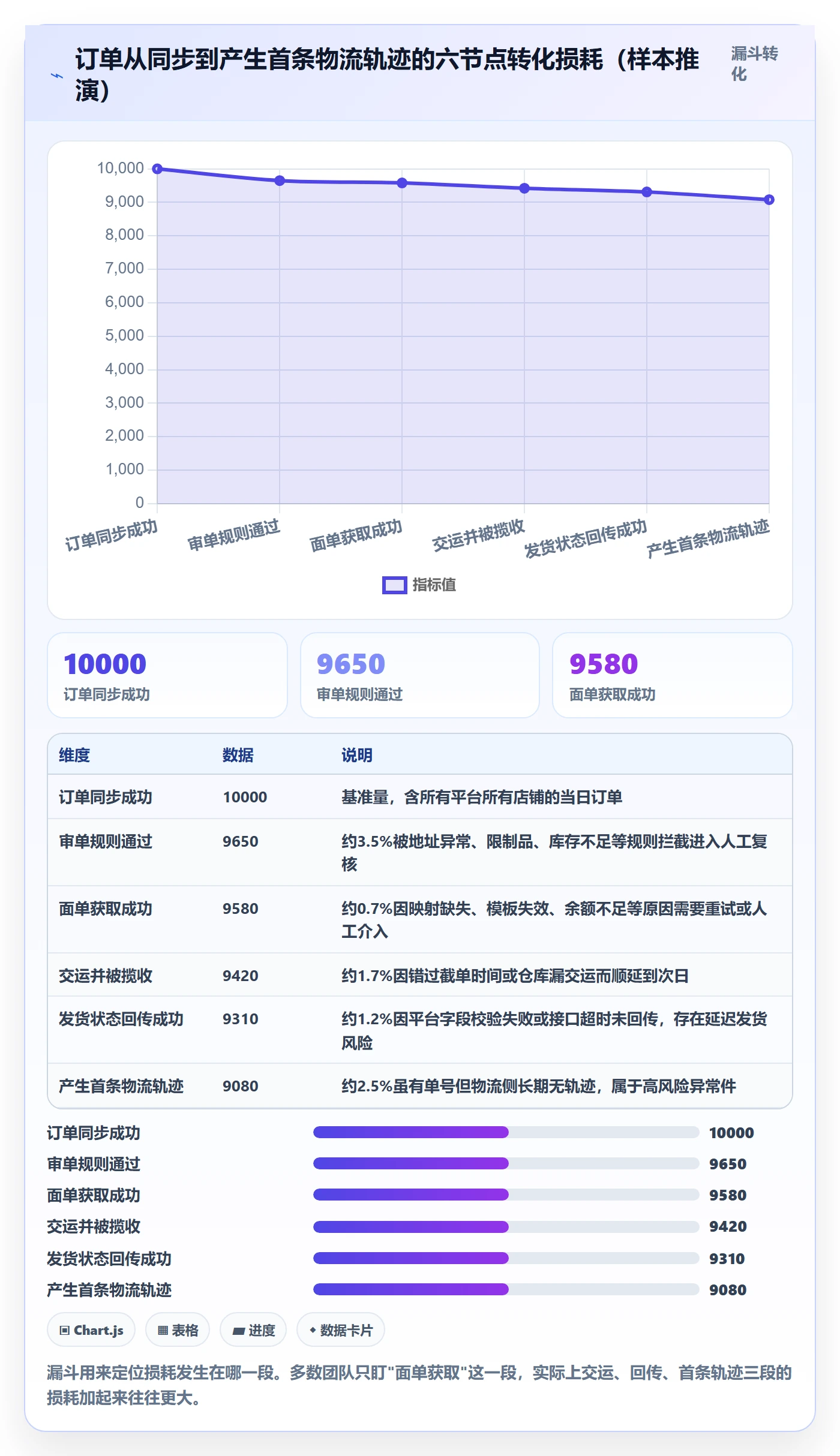Click the description starting 约0.7%因映射缺失
Image resolution: width=840 pixels, height=1456 pixels.
pyautogui.click(x=554, y=920)
